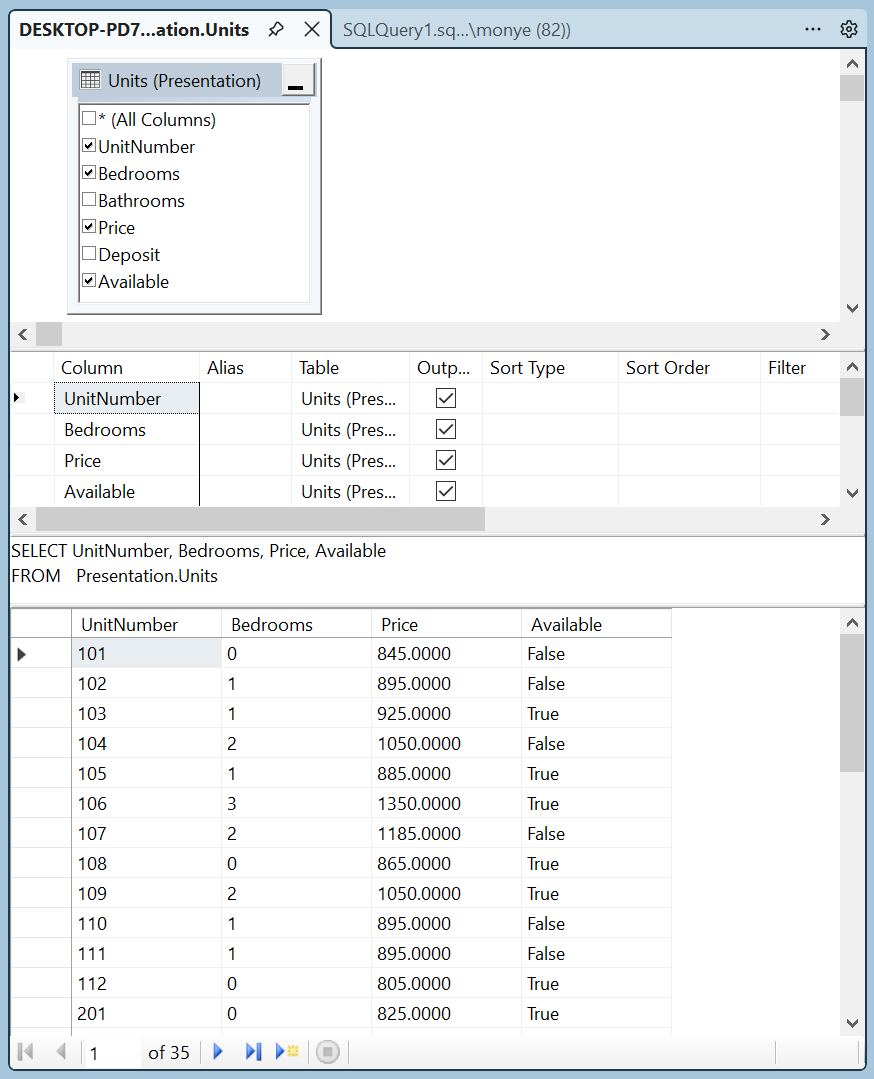Click the Alias header in criteria grid
This screenshot has height=1079, width=874.
coord(246,368)
